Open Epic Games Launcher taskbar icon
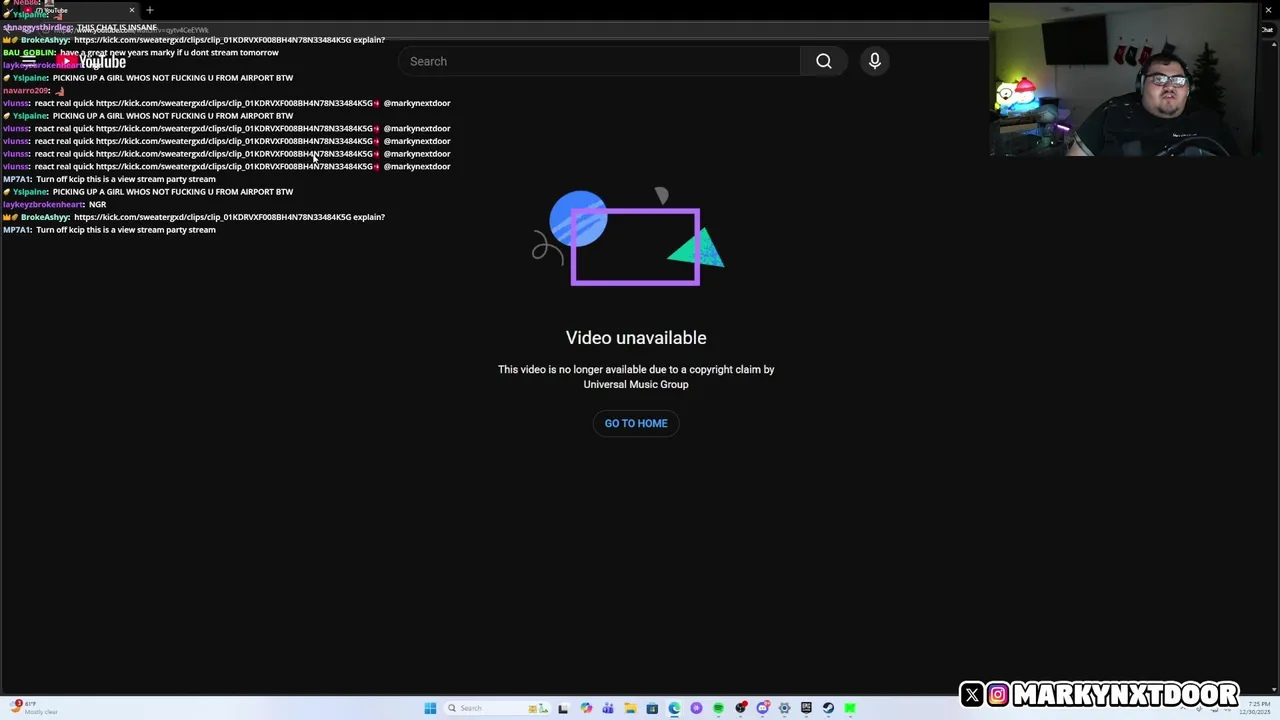The width and height of the screenshot is (1280, 720). (806, 708)
